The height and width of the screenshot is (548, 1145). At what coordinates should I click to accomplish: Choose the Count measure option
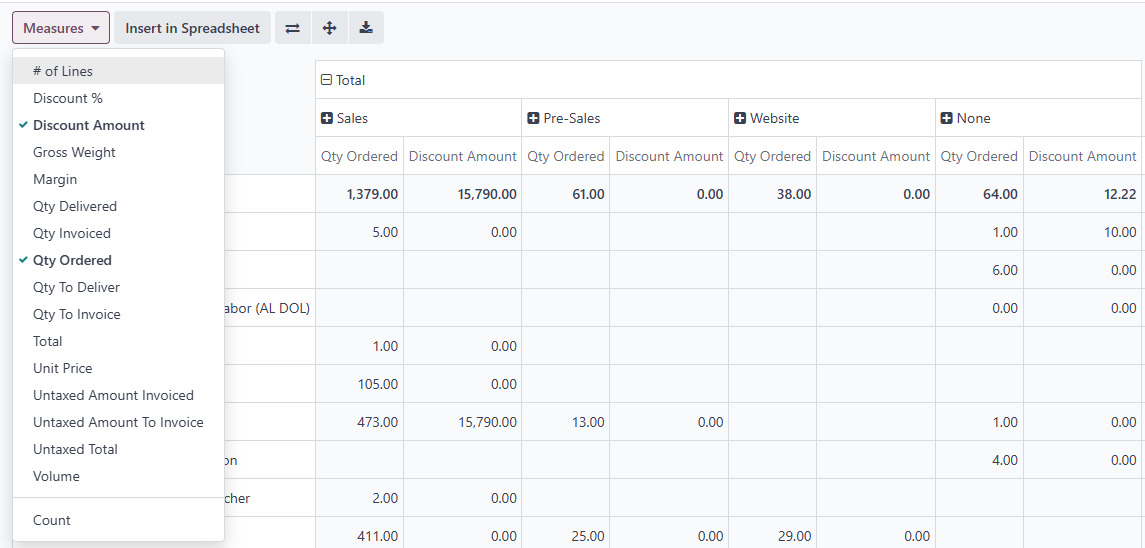pos(52,520)
